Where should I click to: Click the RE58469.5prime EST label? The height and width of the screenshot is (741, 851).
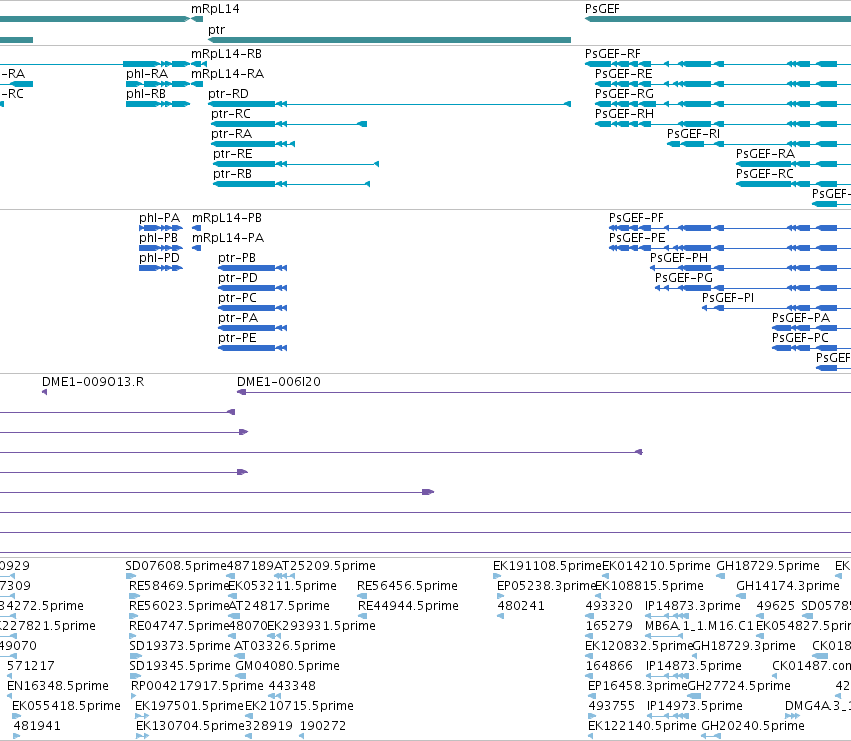click(179, 586)
